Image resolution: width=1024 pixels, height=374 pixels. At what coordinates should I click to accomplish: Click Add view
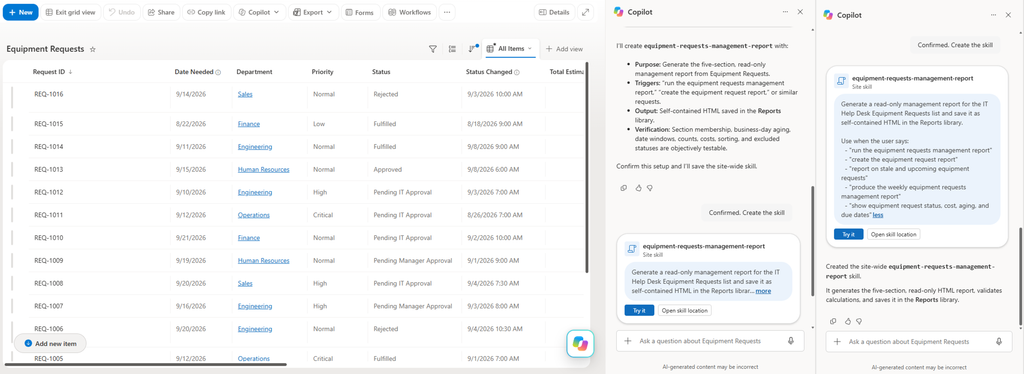coord(564,49)
